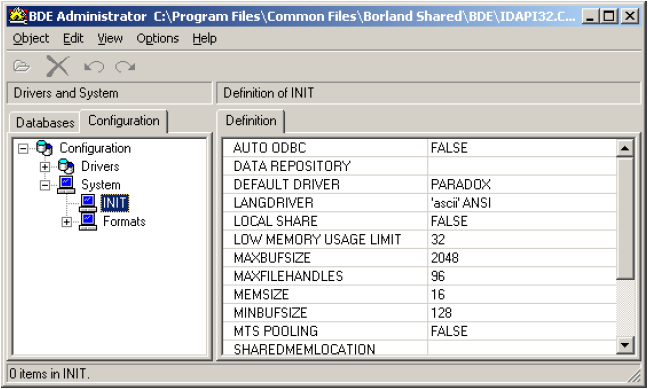Switch to the Databases tab

click(45, 122)
